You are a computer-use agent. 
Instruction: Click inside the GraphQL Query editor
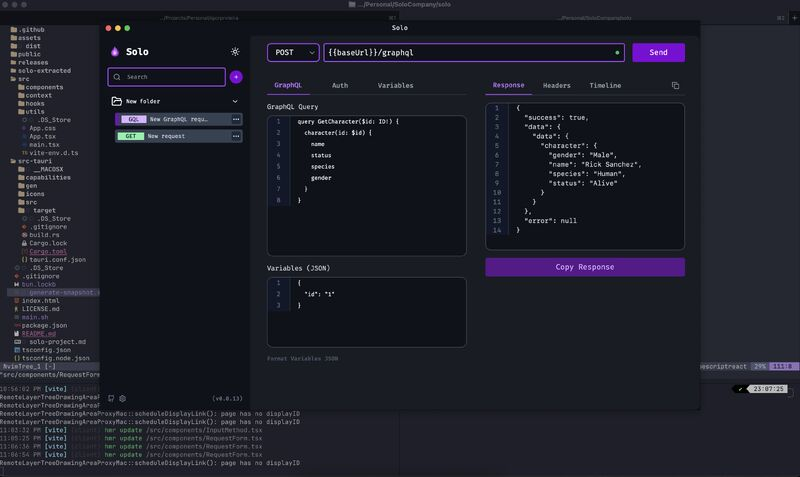366,186
